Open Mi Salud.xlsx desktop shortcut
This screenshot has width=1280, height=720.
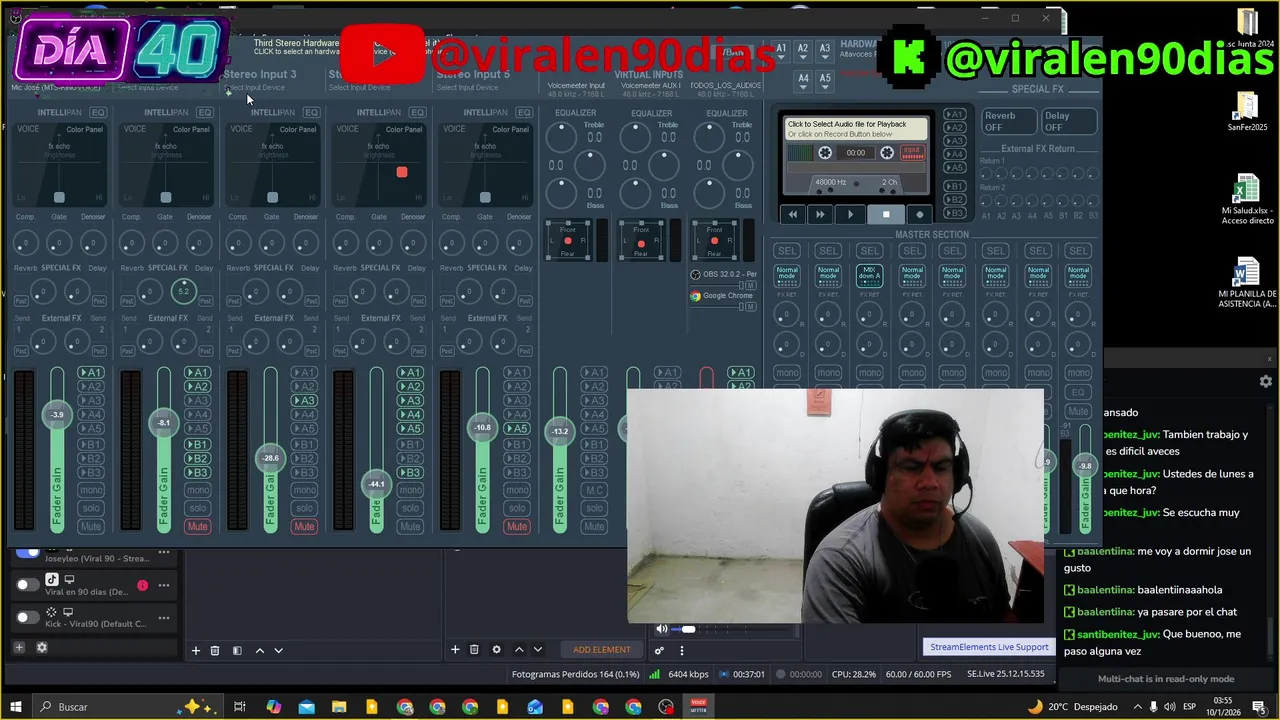1247,200
